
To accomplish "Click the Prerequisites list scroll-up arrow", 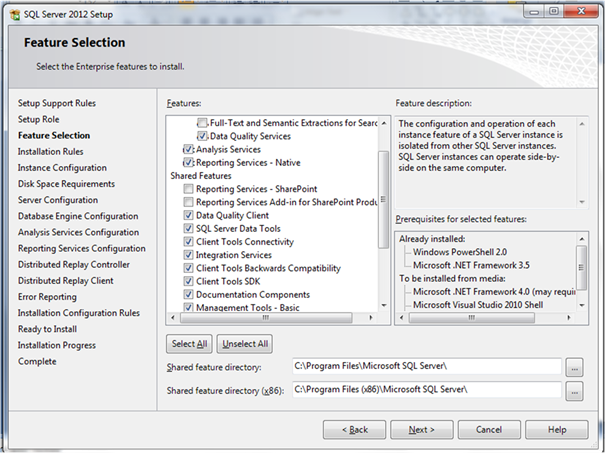I will (582, 239).
